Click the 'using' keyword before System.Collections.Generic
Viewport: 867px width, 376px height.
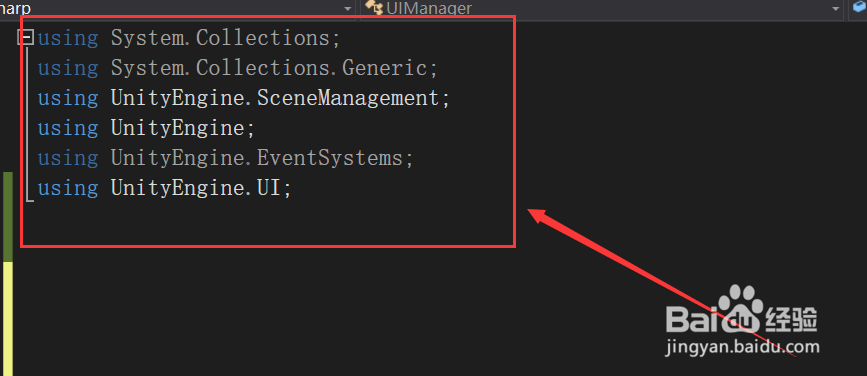pos(67,68)
